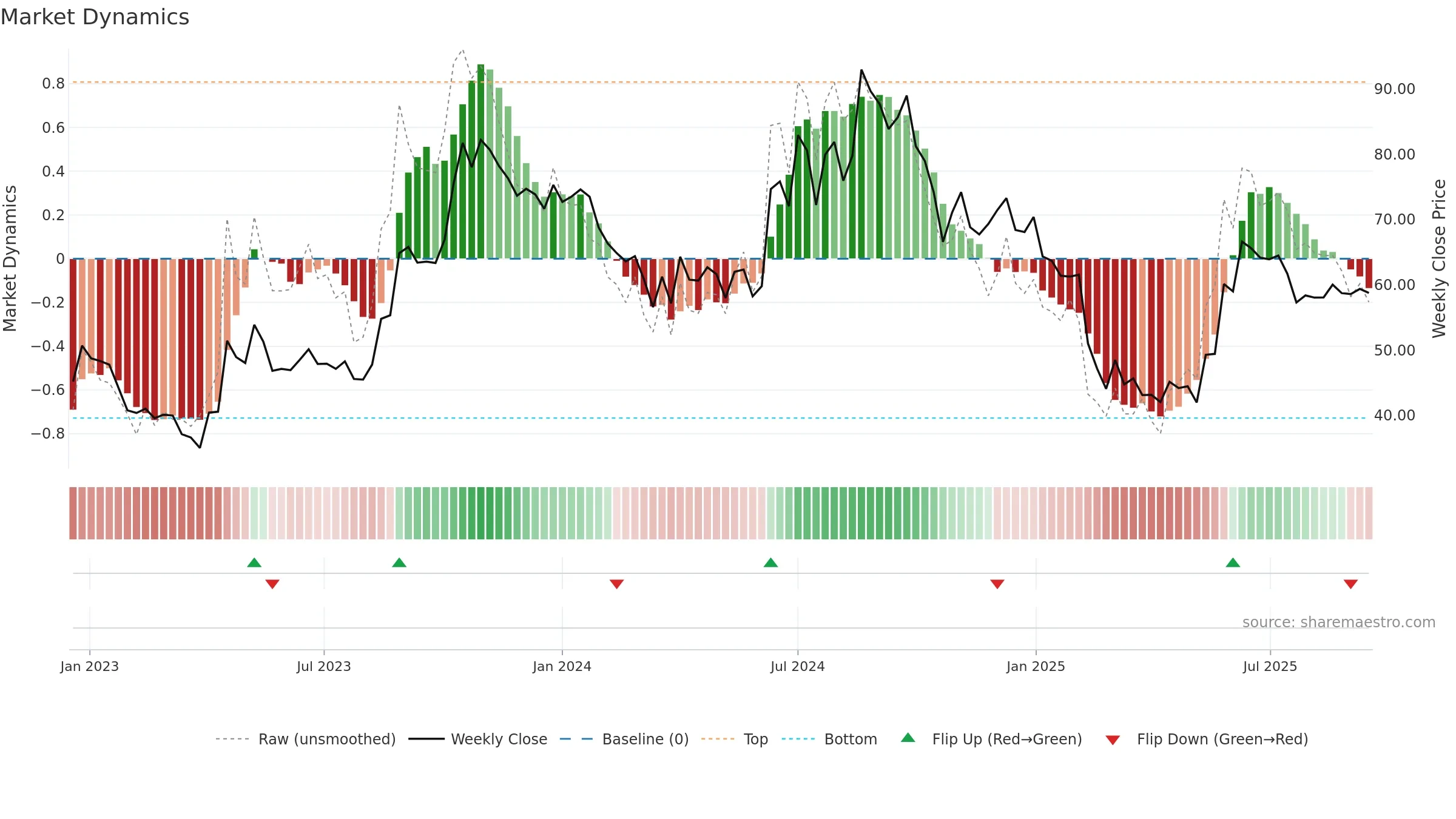This screenshot has width=1456, height=819.
Task: Click the blue dashed Baseline legend swatch
Action: 576,739
